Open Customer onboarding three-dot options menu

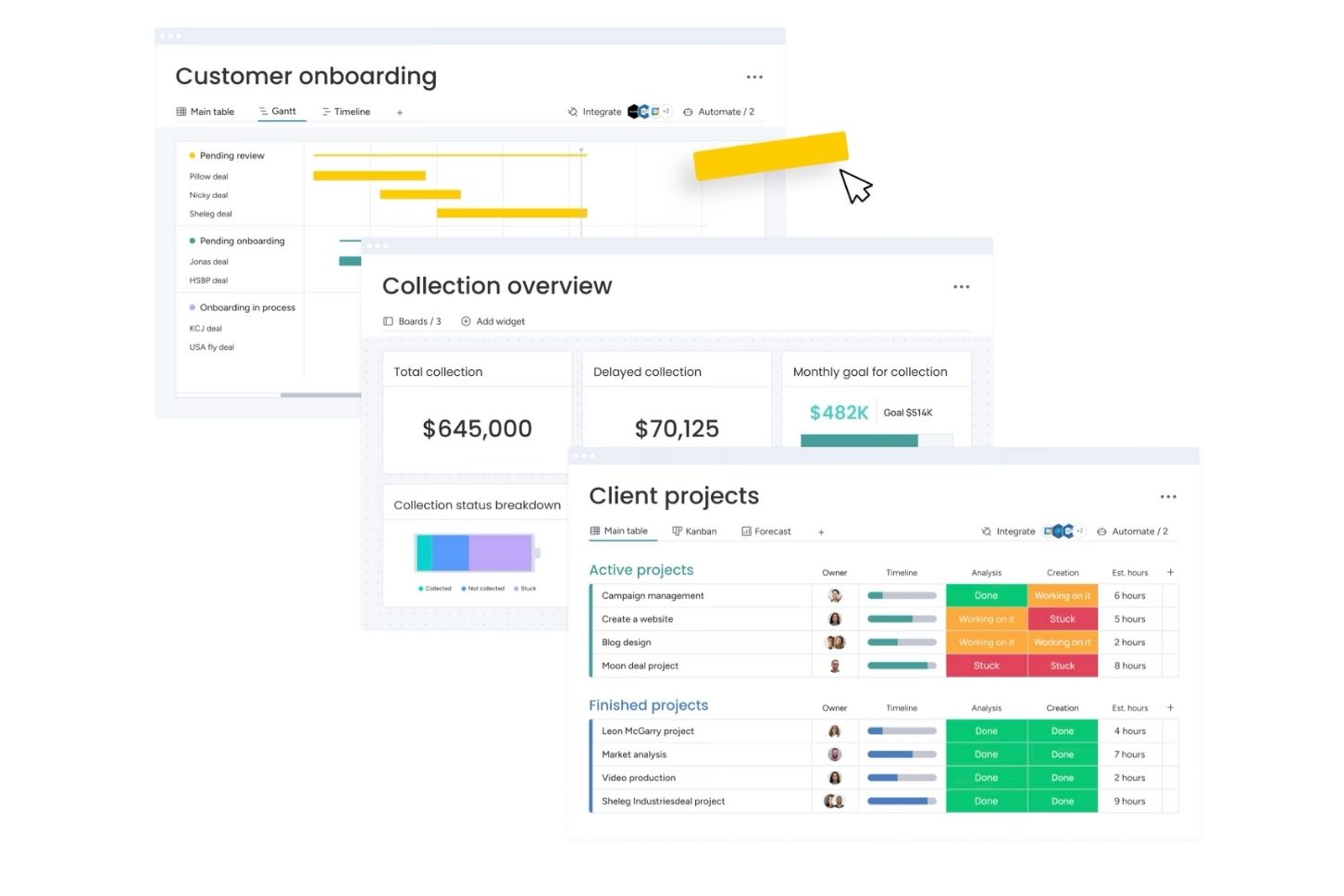754,78
